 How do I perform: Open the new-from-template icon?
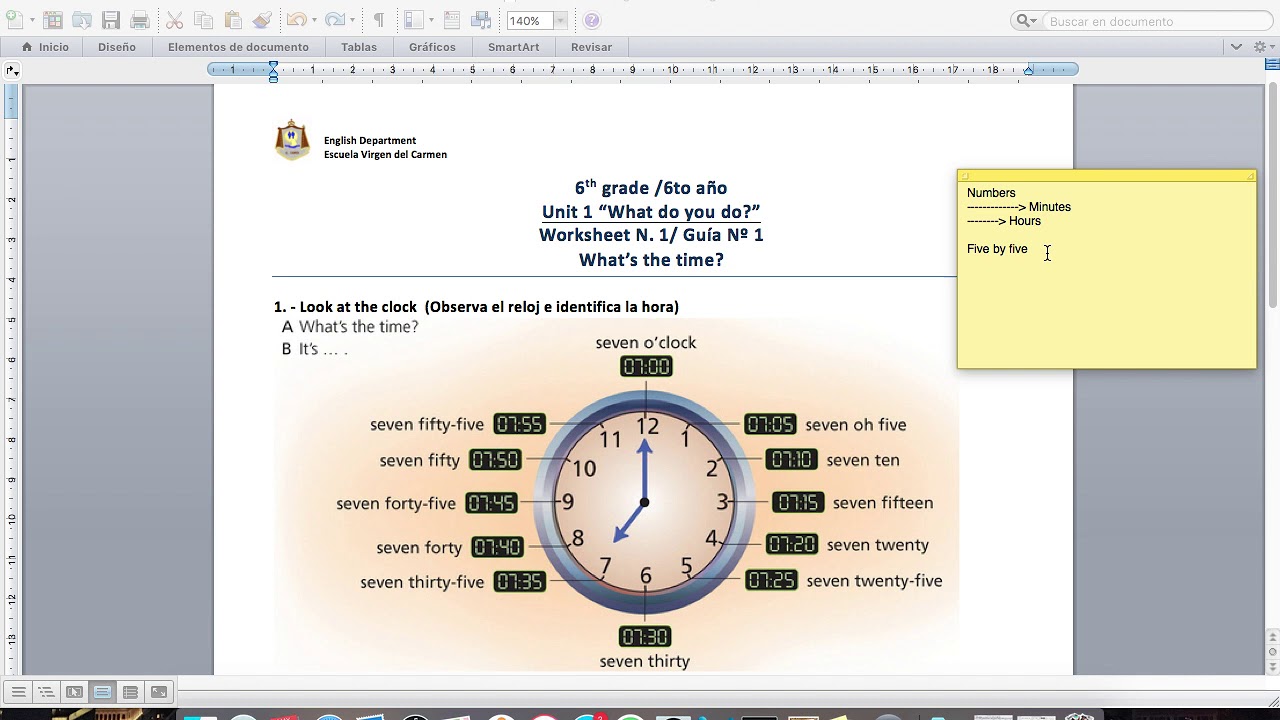coord(53,20)
